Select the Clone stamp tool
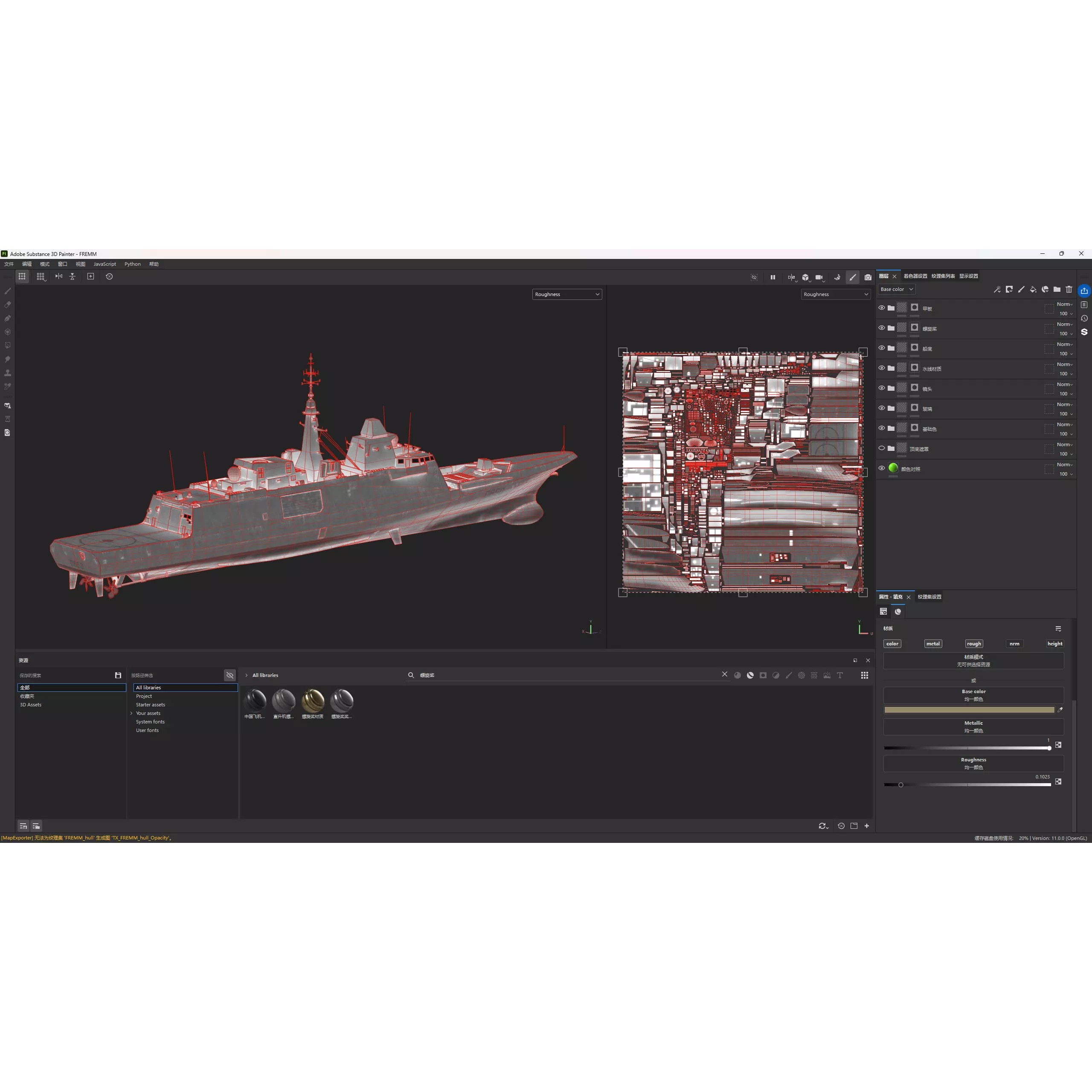 pyautogui.click(x=7, y=373)
